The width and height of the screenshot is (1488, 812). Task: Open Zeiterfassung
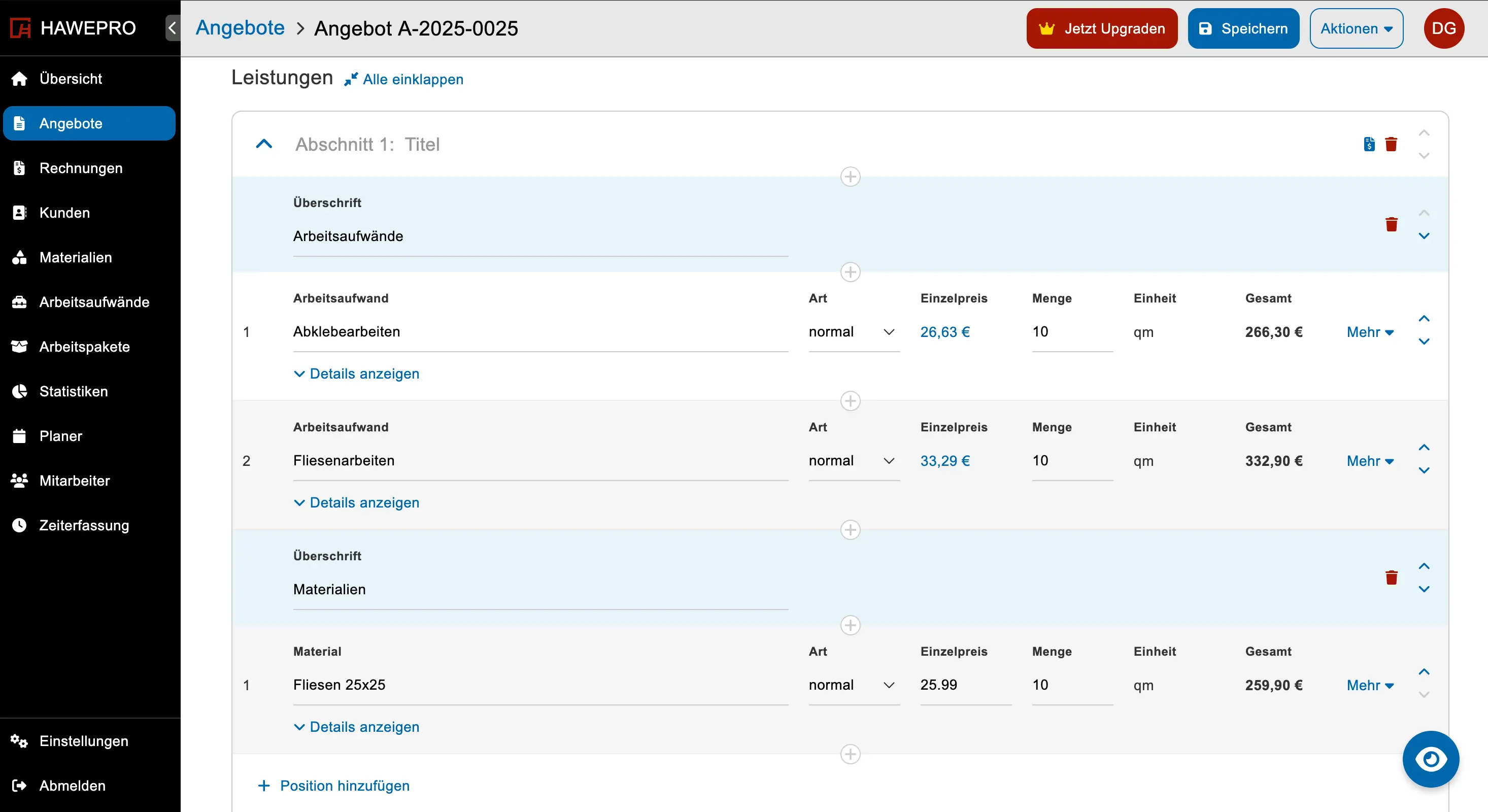coord(89,526)
